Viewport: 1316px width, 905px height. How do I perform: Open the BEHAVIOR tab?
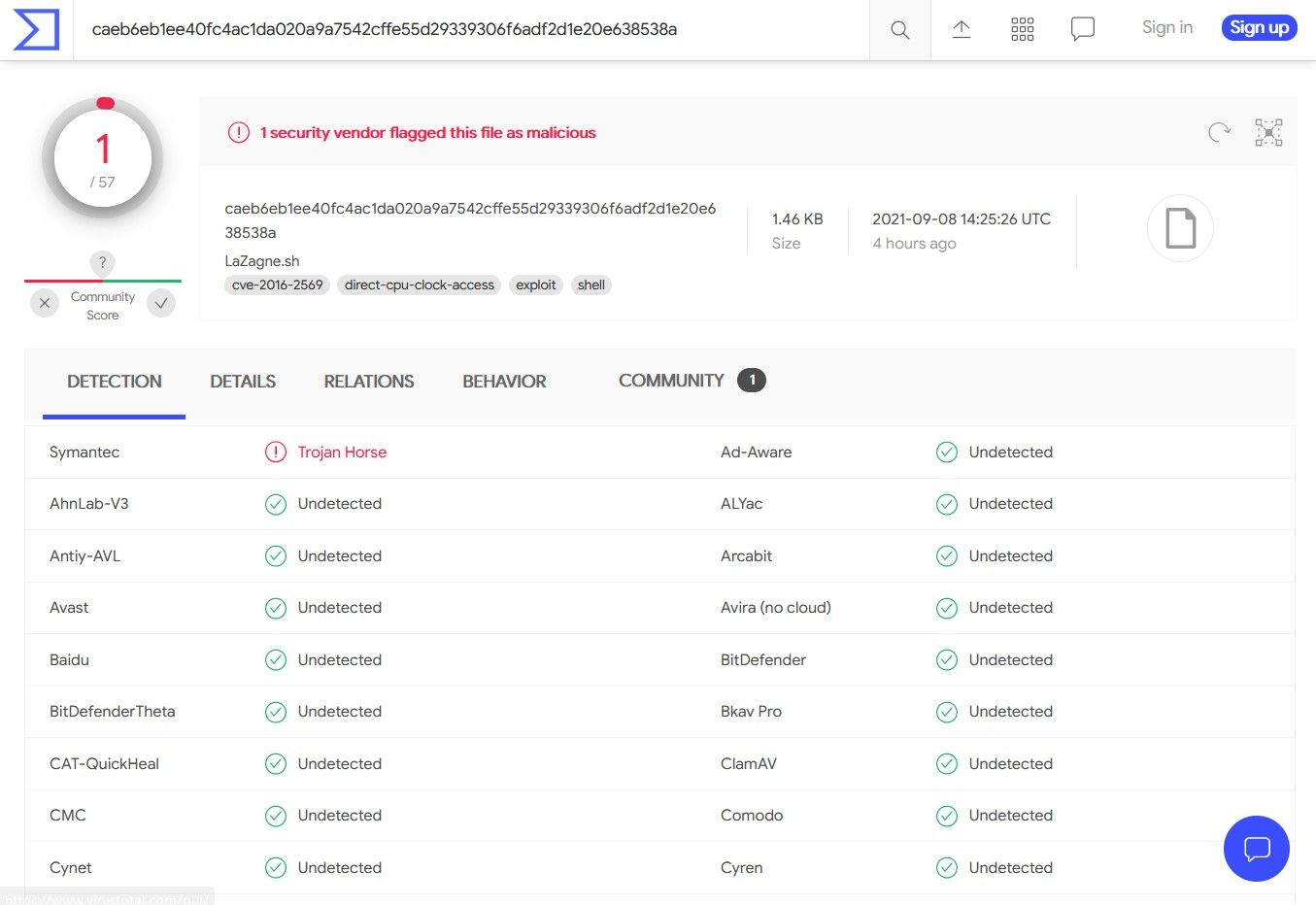coord(504,381)
